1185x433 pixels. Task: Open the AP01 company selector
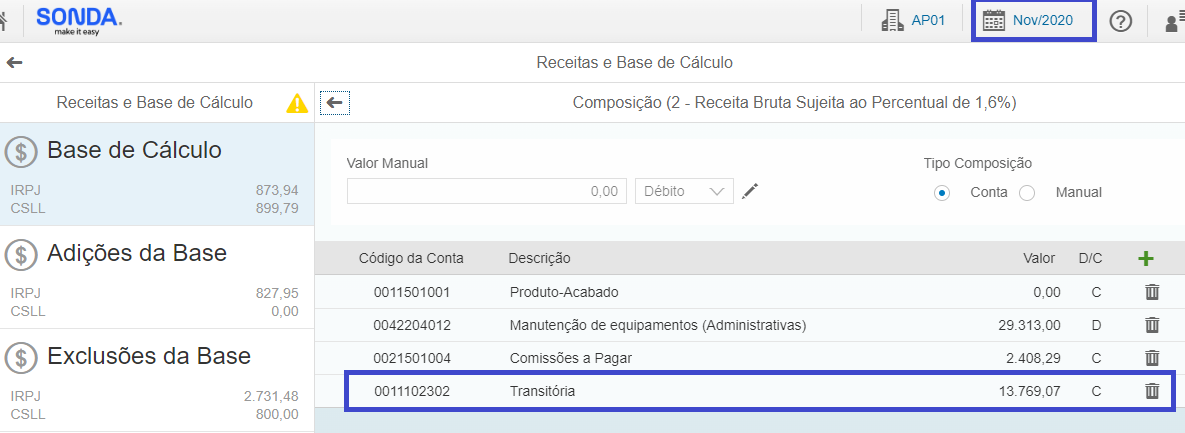coord(913,20)
